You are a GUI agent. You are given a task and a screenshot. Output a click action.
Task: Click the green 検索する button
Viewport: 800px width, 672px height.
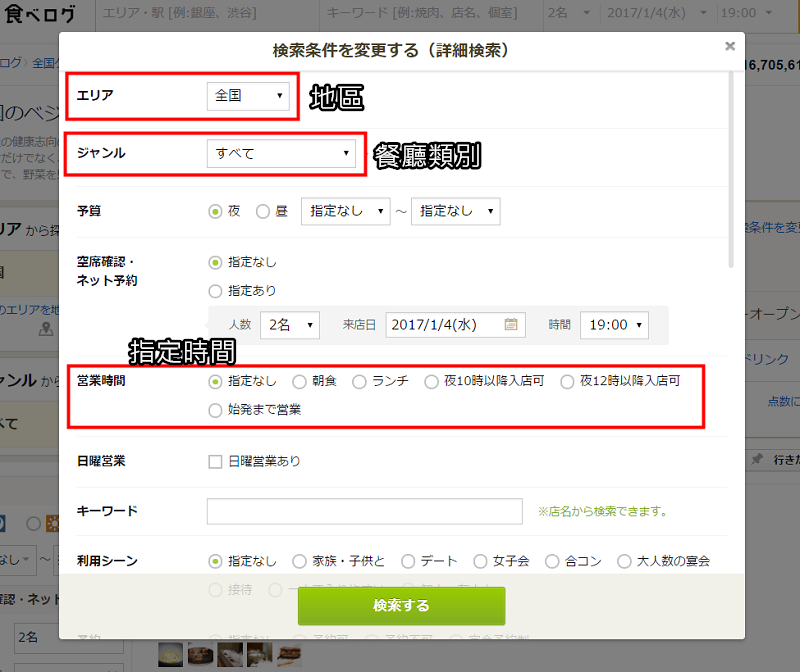pyautogui.click(x=401, y=606)
